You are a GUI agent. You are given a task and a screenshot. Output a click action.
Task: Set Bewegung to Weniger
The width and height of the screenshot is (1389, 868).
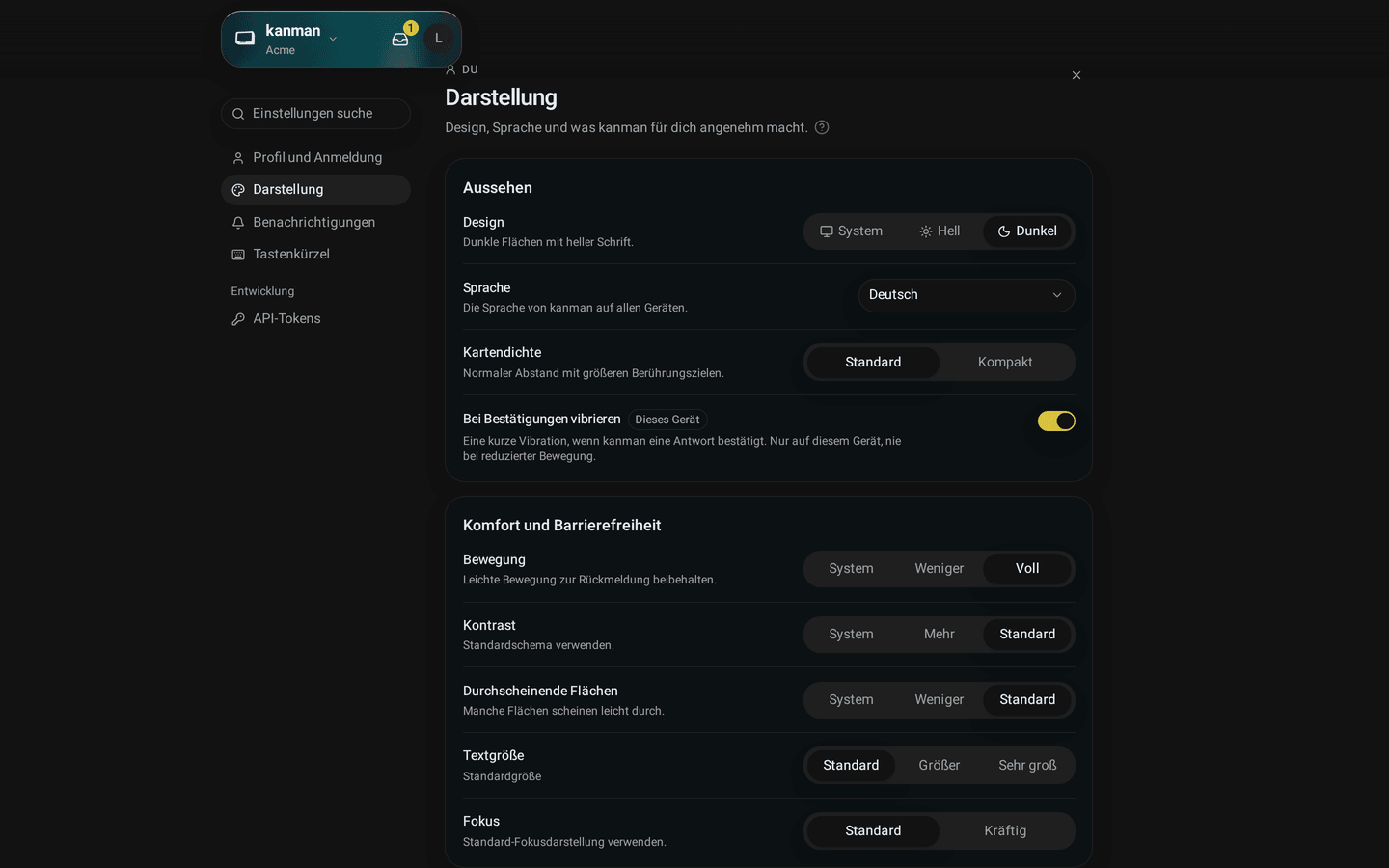[x=940, y=569]
